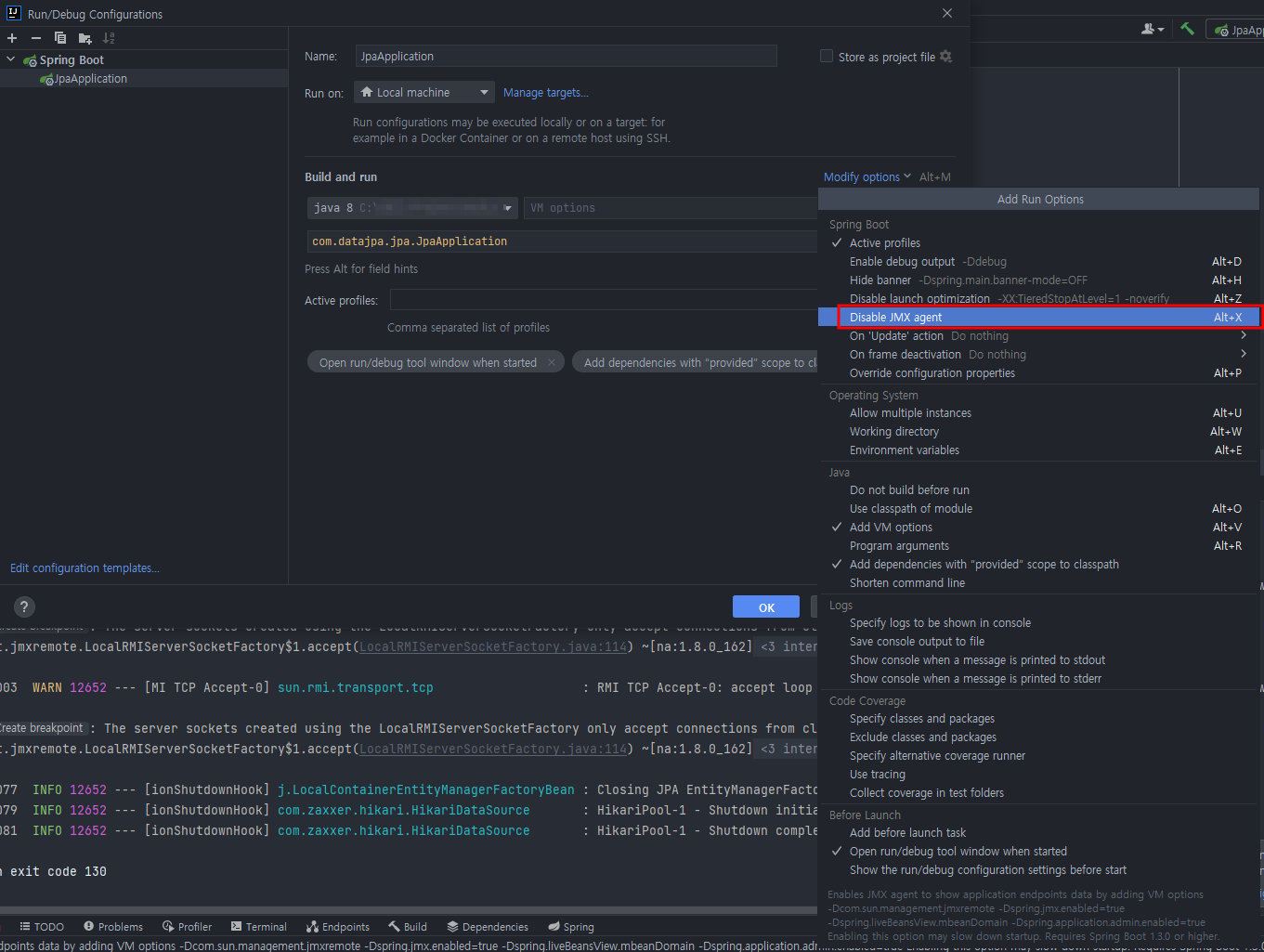The image size is (1264, 952).
Task: Close the Run/Debug Configurations dialog
Action: [x=947, y=13]
